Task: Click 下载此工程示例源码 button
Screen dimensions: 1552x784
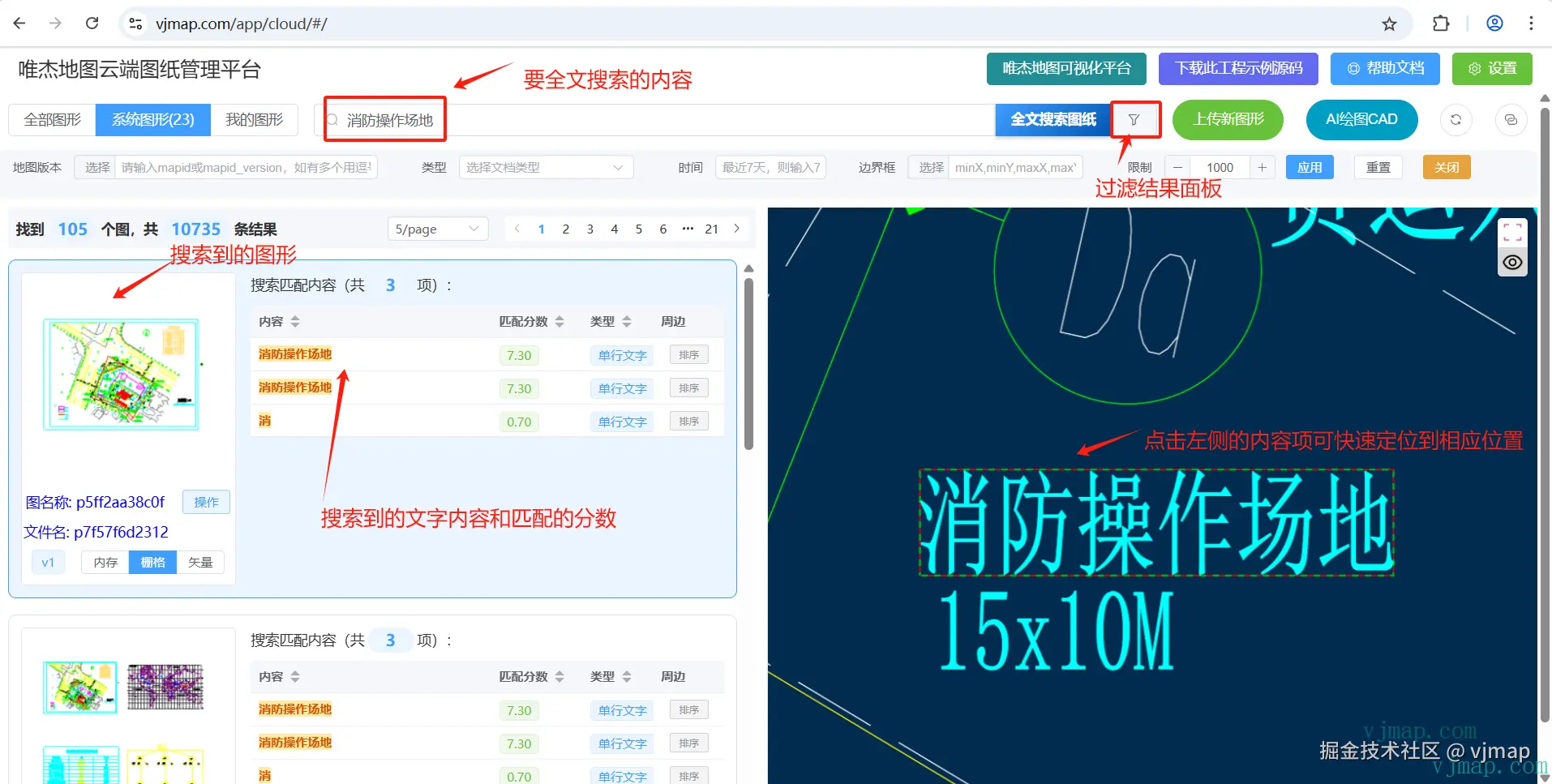Action: (1238, 69)
